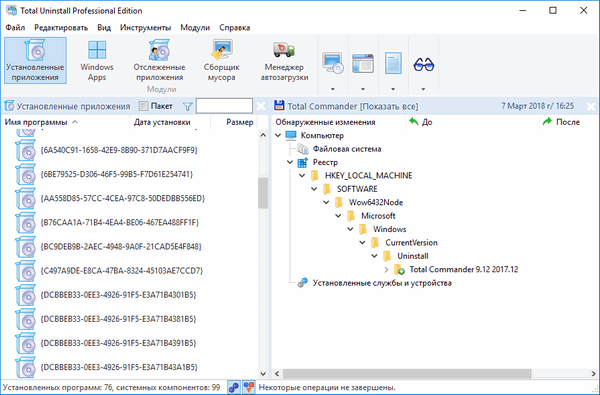Select program {BC9DEB9B-2AEC-4948-9A0F-21CAD5E4F848}

pos(121,247)
